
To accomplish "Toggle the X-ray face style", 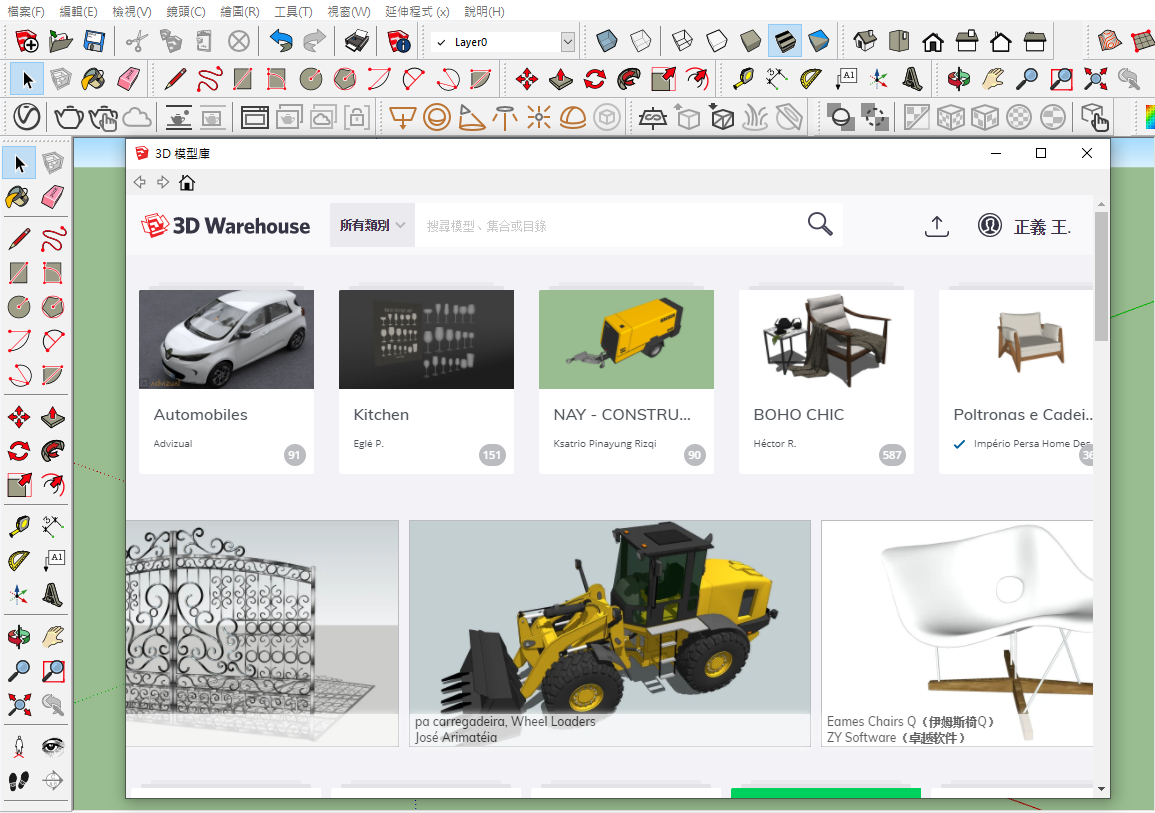I will 606,41.
